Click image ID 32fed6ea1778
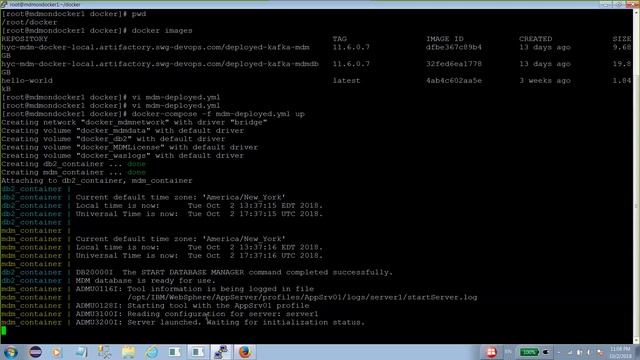This screenshot has height=360, width=640. click(454, 64)
